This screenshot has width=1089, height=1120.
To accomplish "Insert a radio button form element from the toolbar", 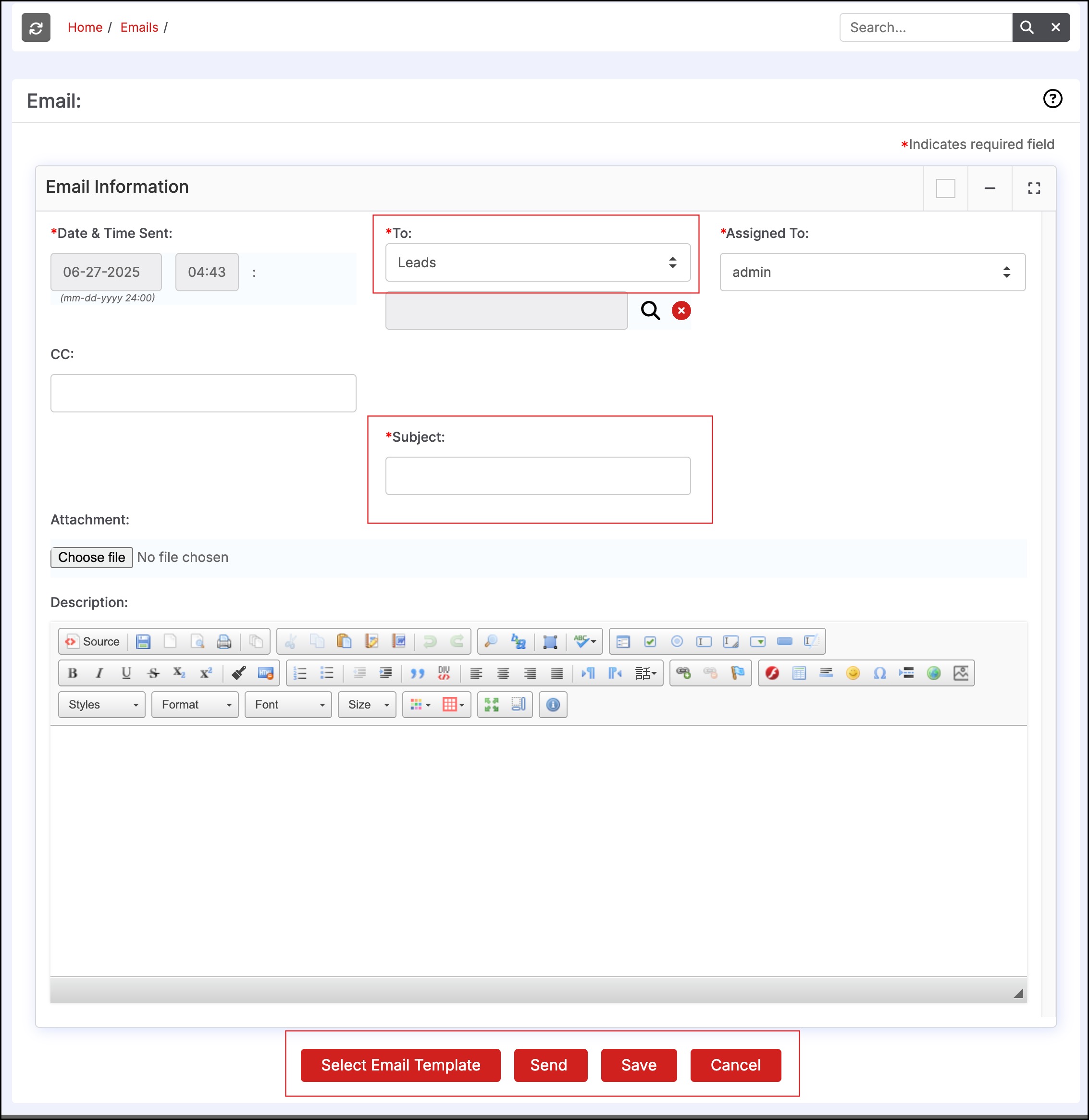I will click(677, 641).
